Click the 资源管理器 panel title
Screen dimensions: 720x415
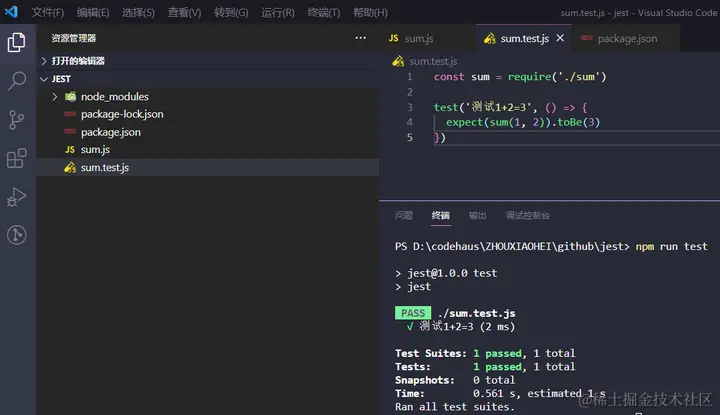click(x=73, y=38)
